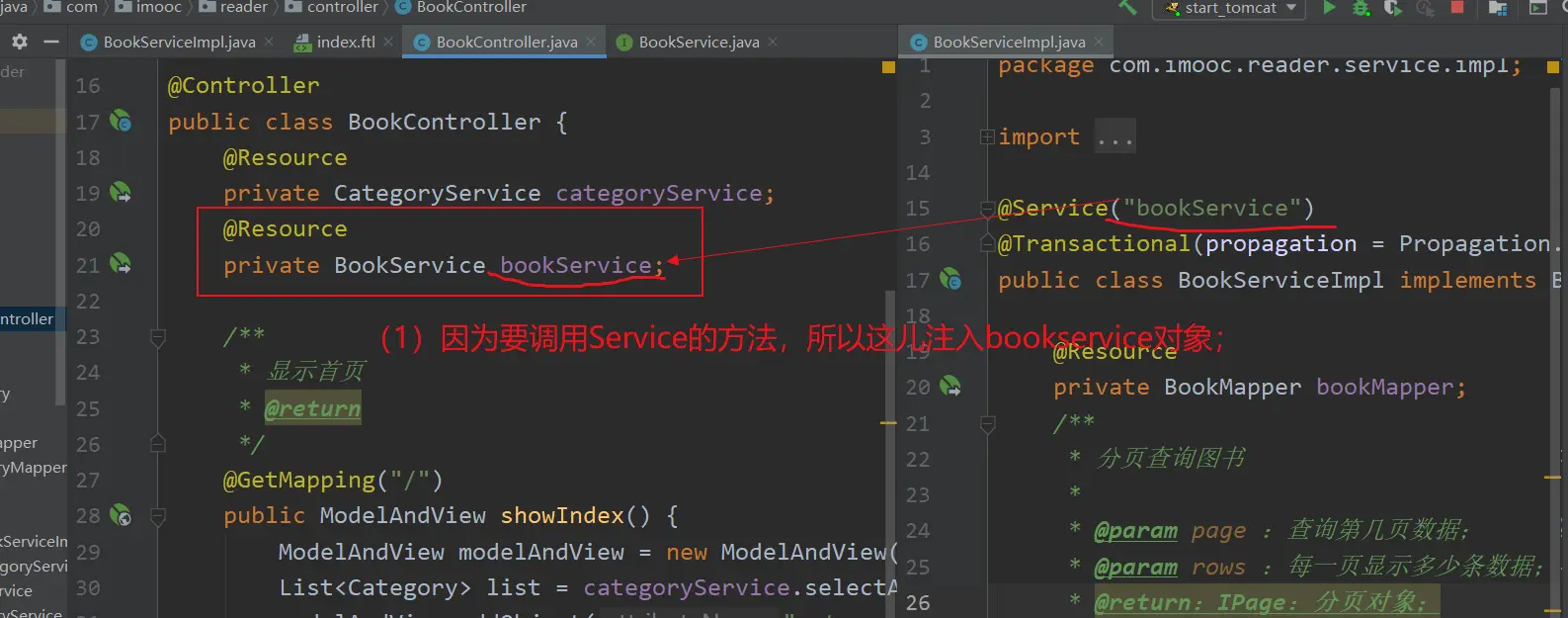
Task: Close left BookServiceImpl.java tab
Action: coord(269,42)
